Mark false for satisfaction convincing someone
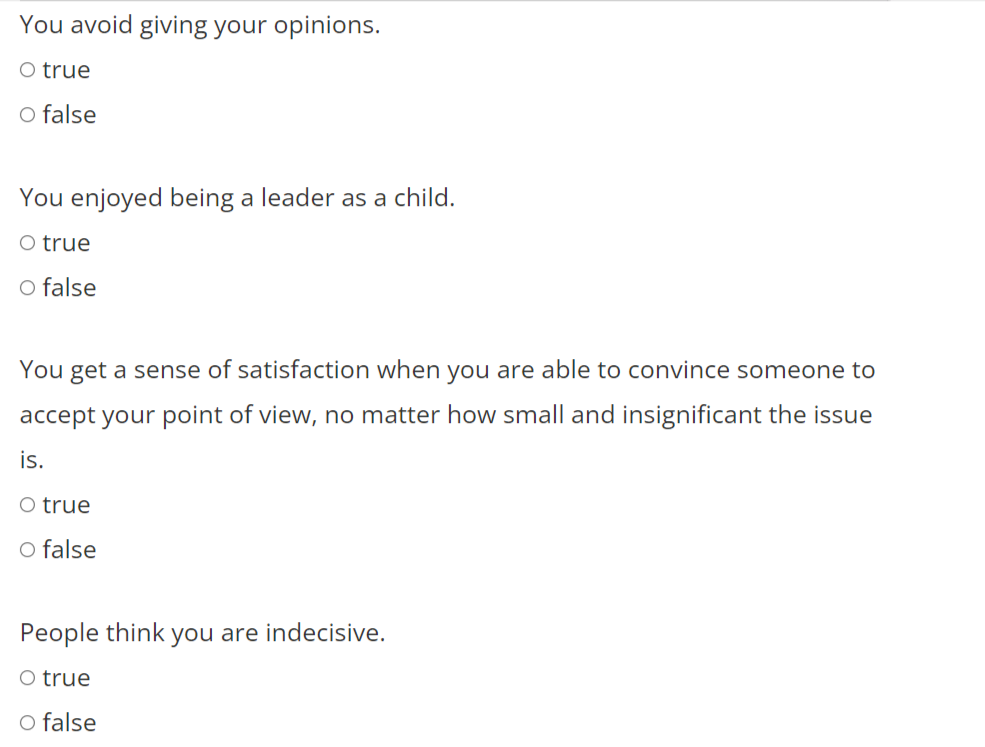The width and height of the screenshot is (985, 747). (x=27, y=550)
